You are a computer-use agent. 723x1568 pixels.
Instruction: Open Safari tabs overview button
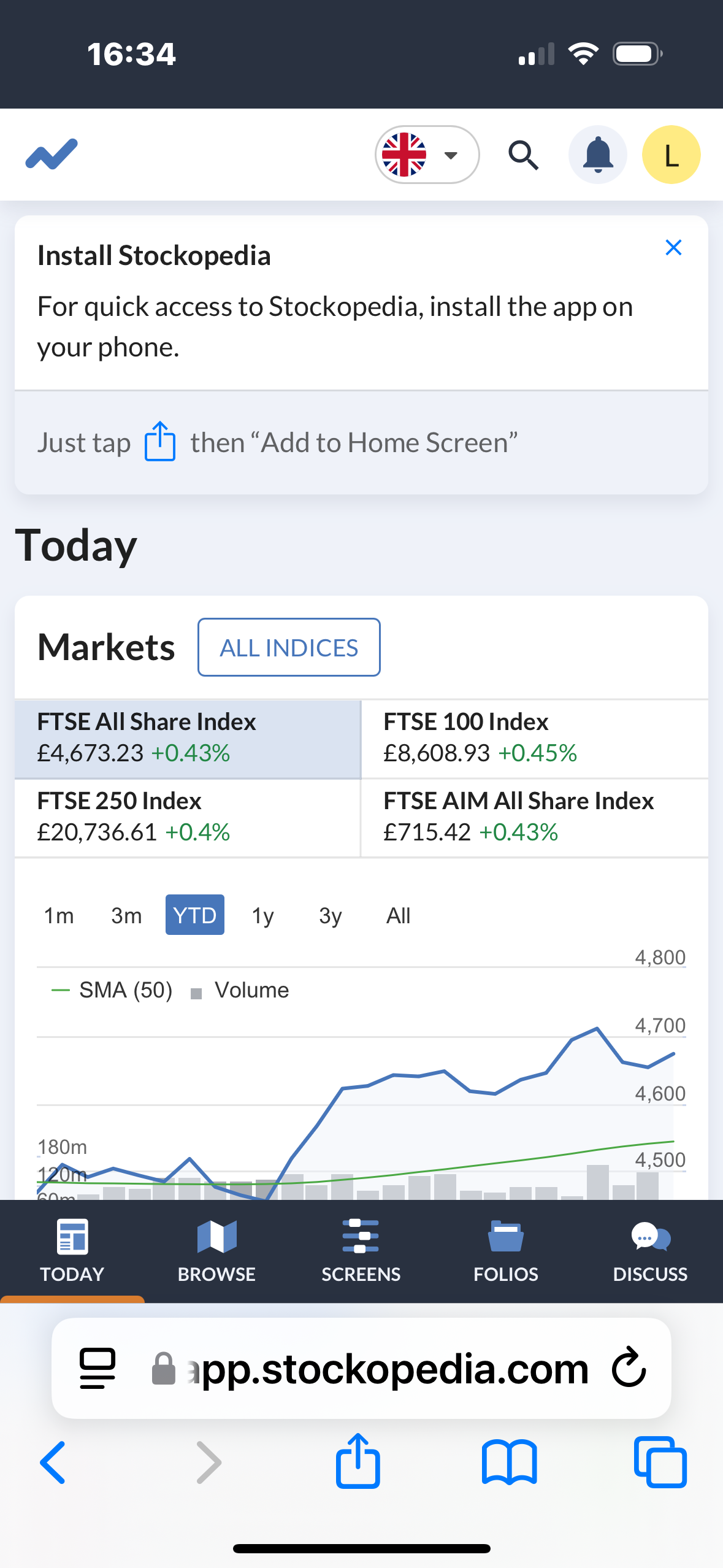click(x=660, y=1462)
